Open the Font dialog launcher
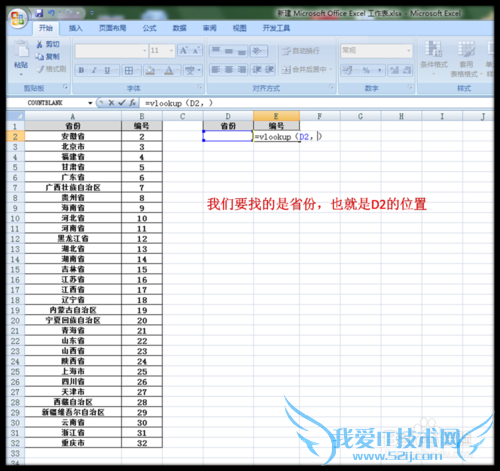 coord(200,87)
